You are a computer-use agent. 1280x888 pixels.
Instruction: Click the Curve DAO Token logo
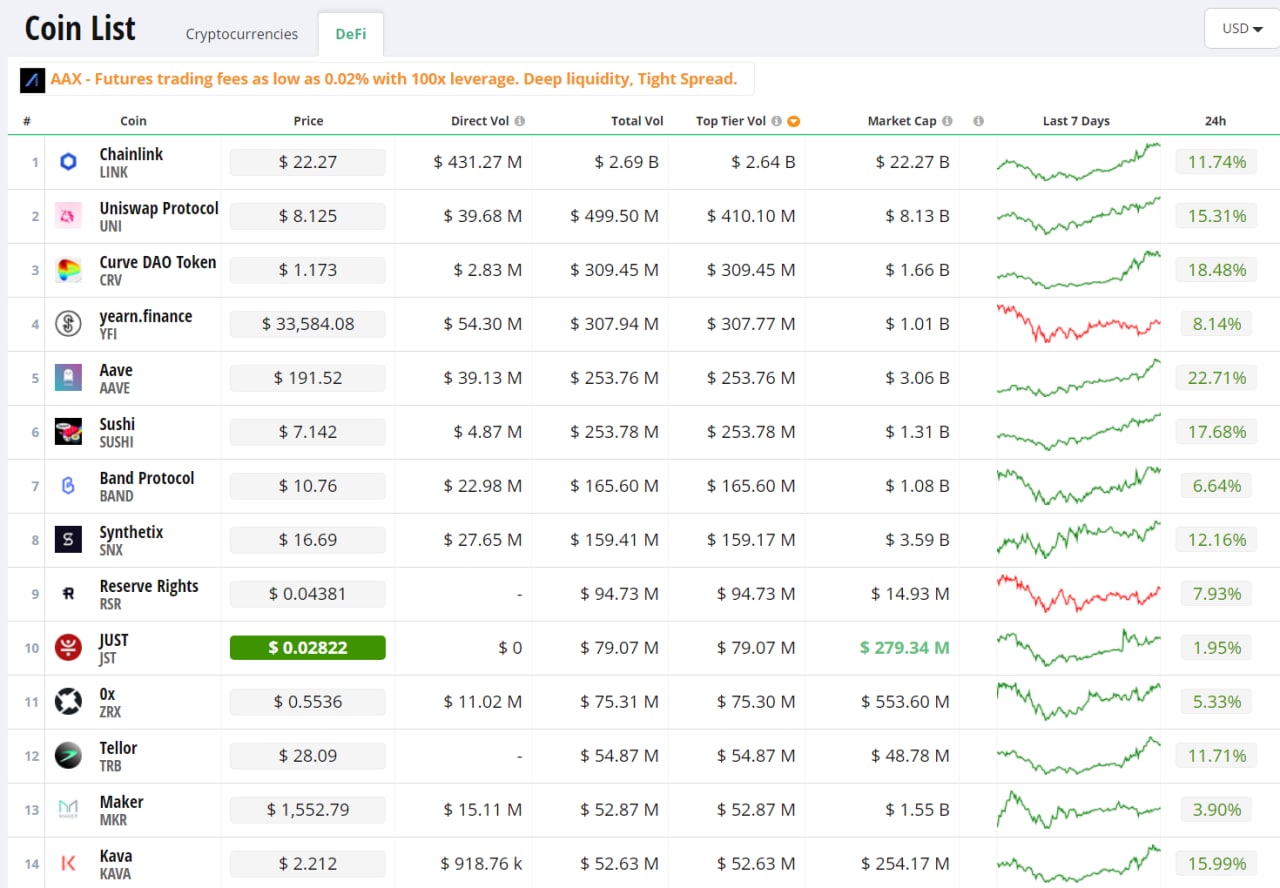pos(68,270)
